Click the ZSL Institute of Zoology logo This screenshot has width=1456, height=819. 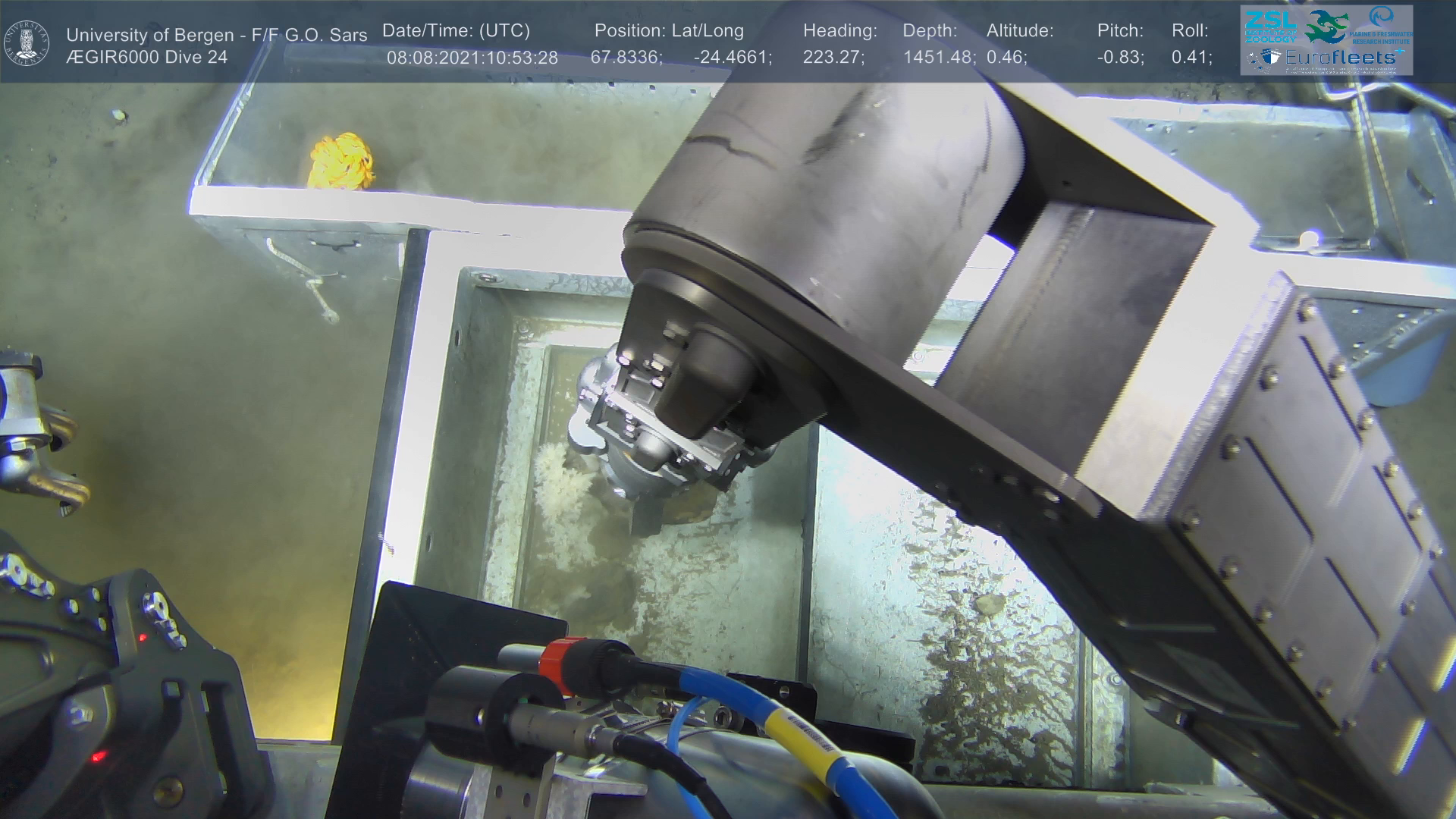(x=1271, y=27)
